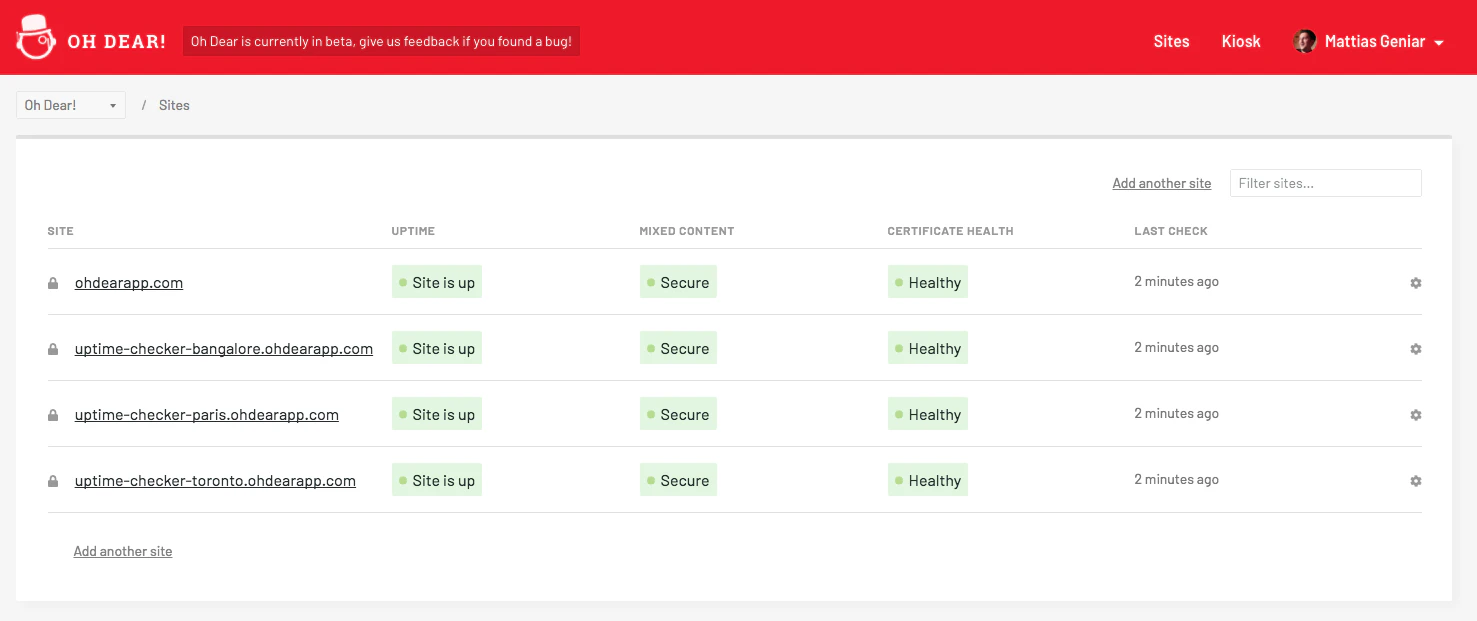Screen dimensions: 1477x621
Task: Click Healthy badge in ohdearapp.com row
Action: click(x=928, y=283)
